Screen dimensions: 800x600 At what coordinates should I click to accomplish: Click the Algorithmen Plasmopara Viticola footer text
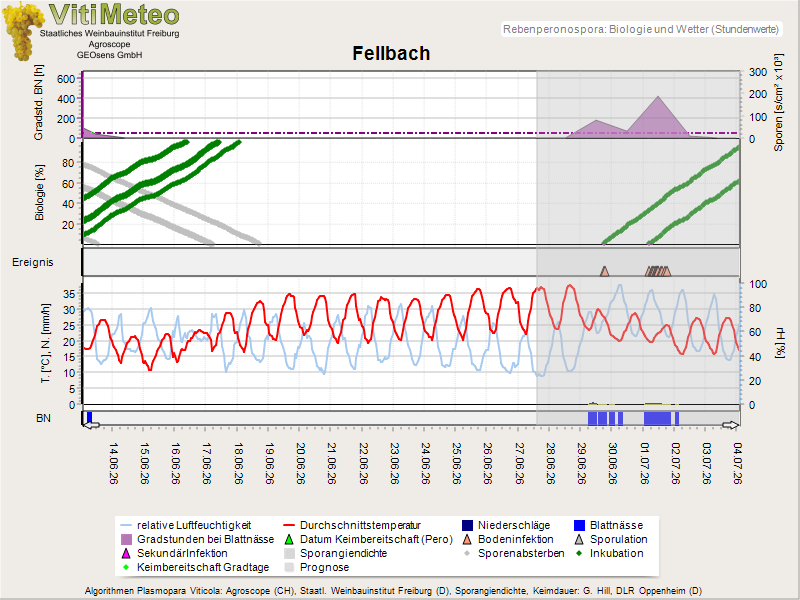[393, 591]
